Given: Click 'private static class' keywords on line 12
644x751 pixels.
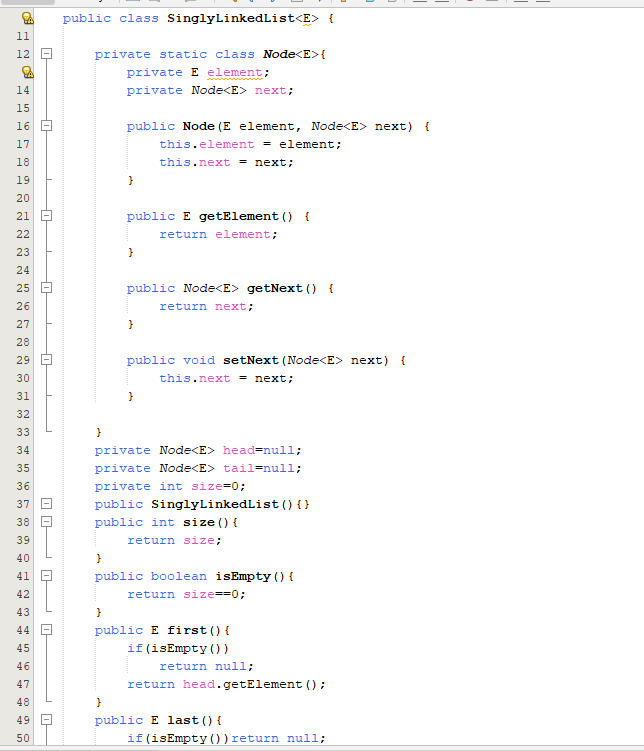Looking at the screenshot, I should [174, 55].
